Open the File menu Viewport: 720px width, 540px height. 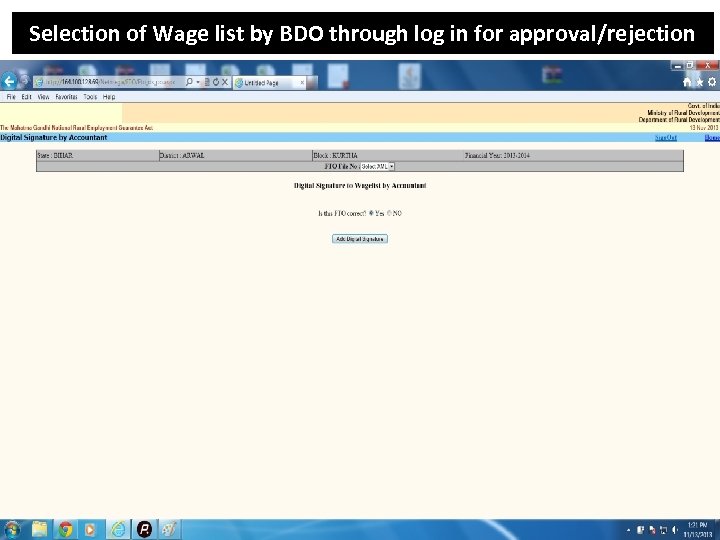tap(11, 97)
